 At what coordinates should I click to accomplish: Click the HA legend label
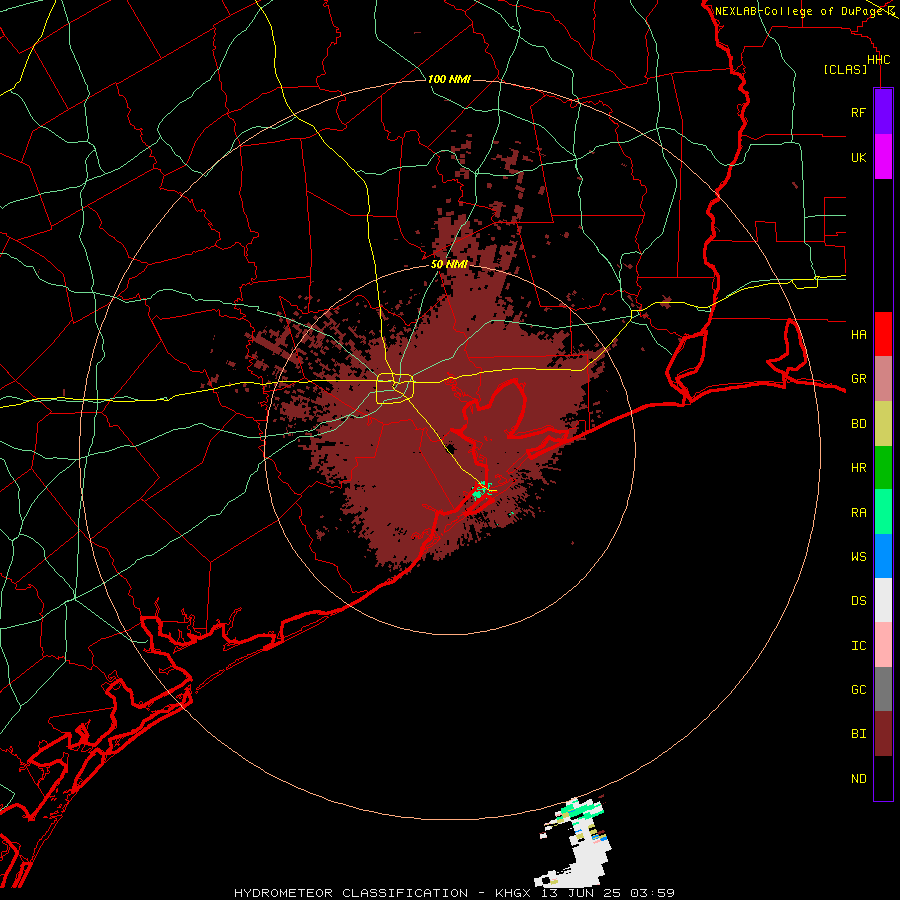tap(858, 334)
